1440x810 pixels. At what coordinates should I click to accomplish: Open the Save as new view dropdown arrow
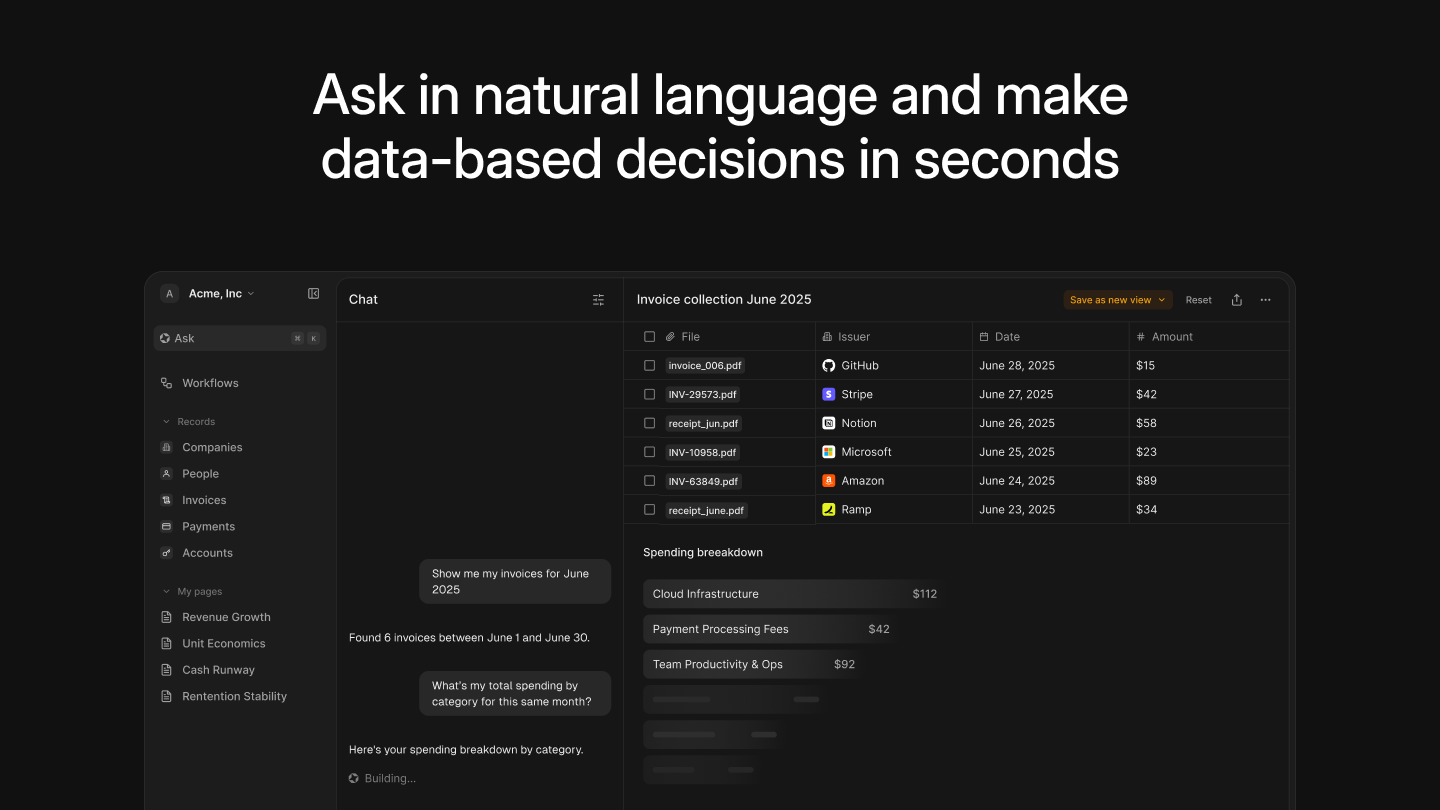[x=1161, y=299]
